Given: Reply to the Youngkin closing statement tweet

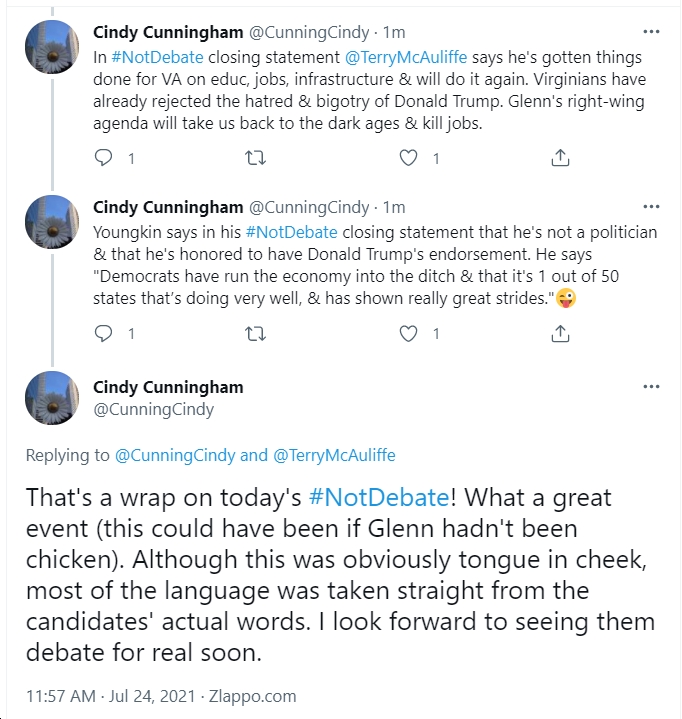Looking at the screenshot, I should pyautogui.click(x=103, y=333).
